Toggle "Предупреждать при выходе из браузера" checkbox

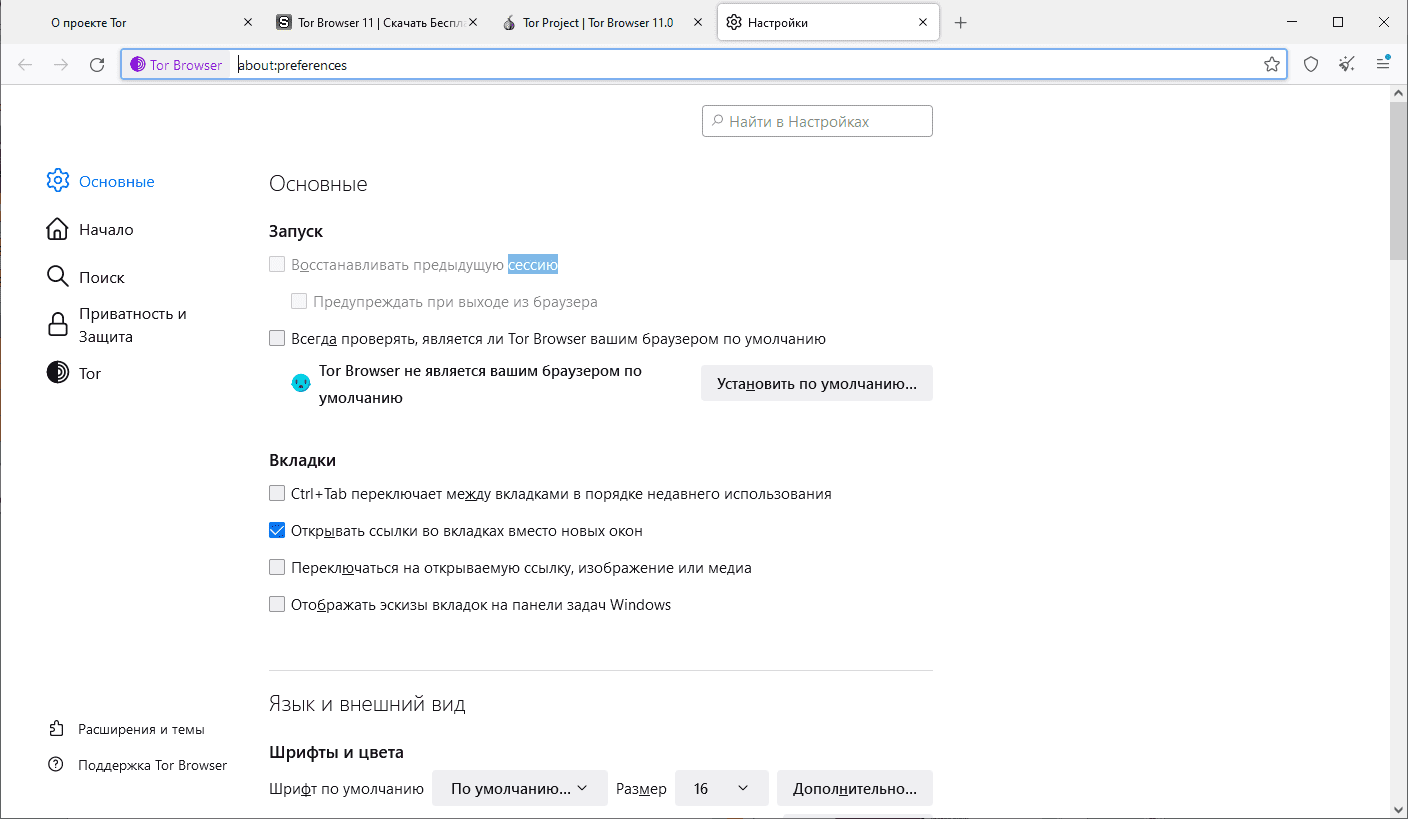[299, 301]
